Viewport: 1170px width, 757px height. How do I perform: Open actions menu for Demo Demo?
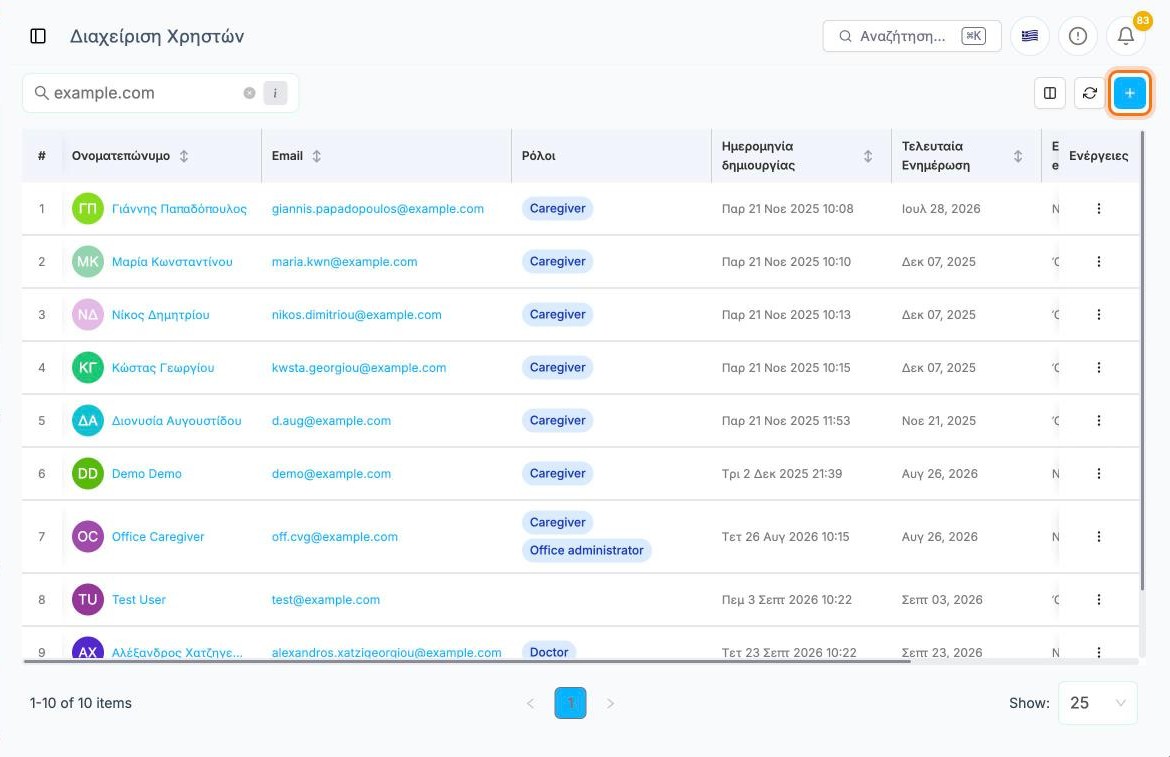1098,474
